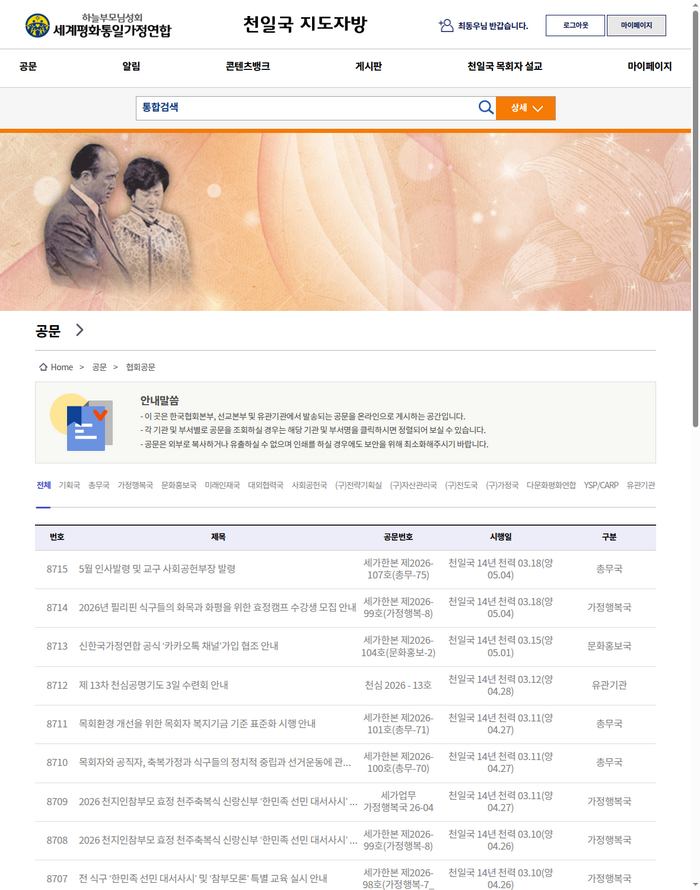Select the 대외협력국 department tab

pos(266,485)
